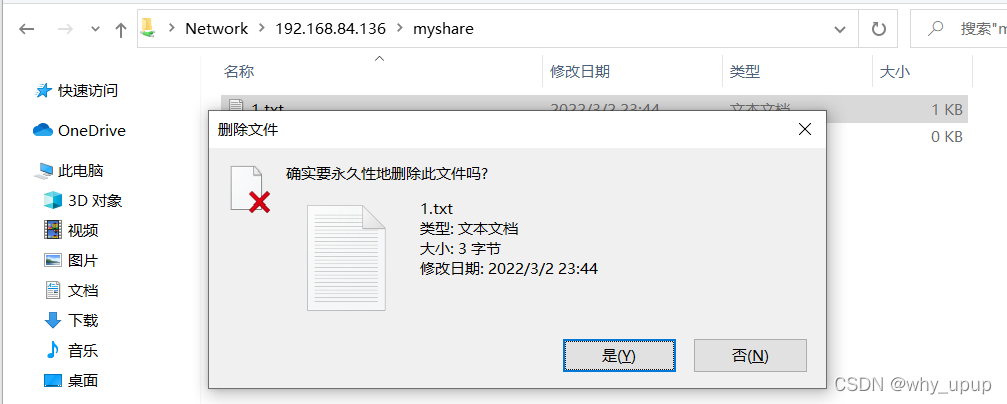Select 此电脑 in navigation pane

click(x=80, y=171)
